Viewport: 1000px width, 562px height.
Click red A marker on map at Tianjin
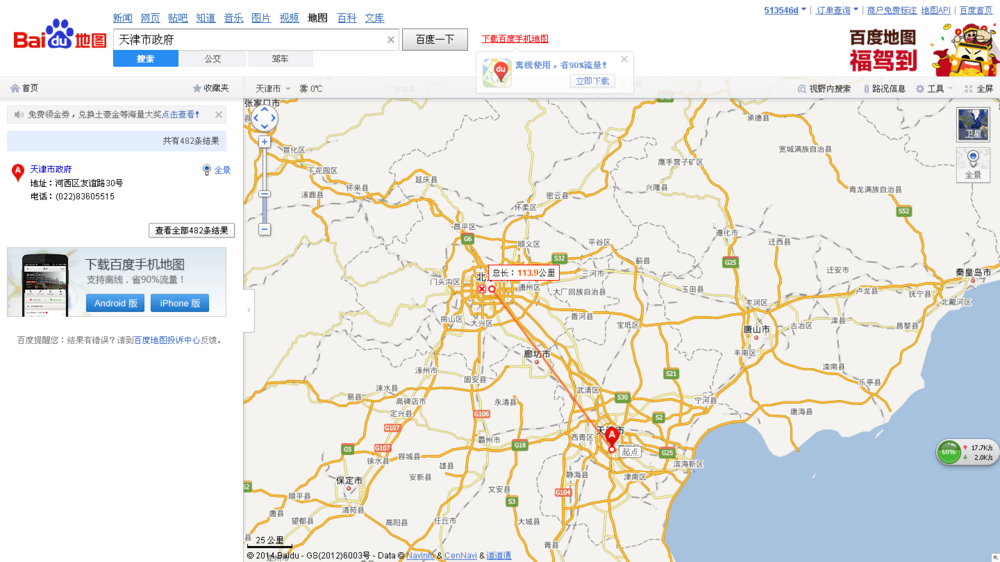pos(612,436)
